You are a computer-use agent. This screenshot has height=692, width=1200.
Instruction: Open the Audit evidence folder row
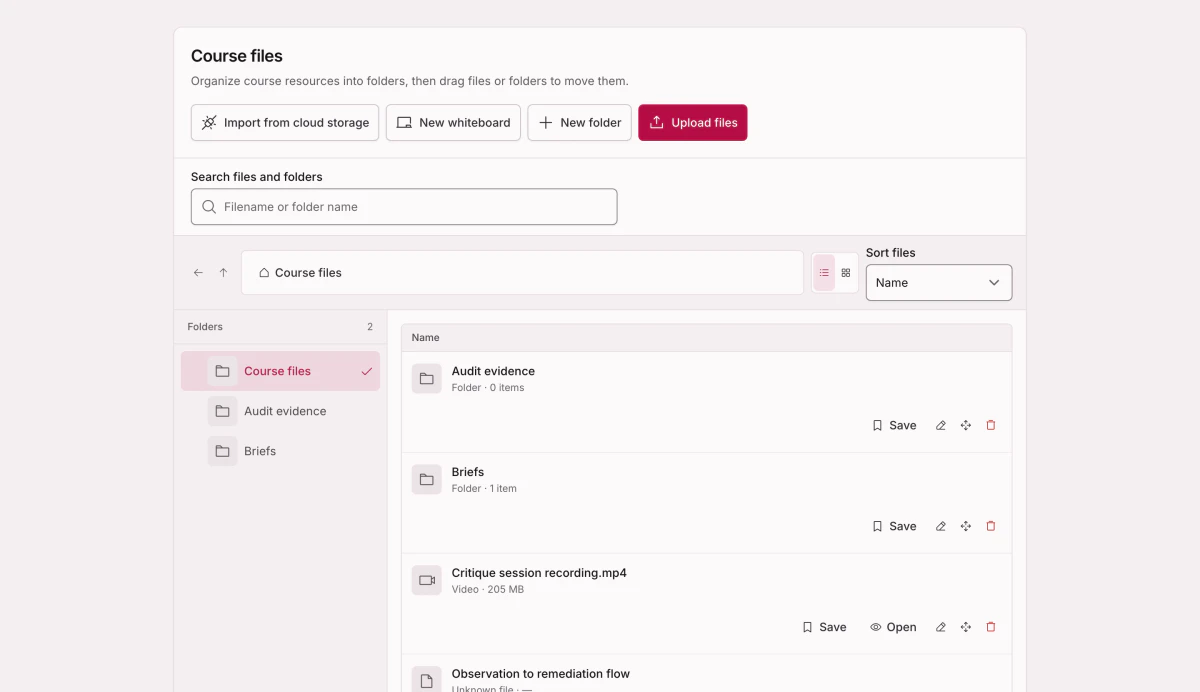coord(706,402)
